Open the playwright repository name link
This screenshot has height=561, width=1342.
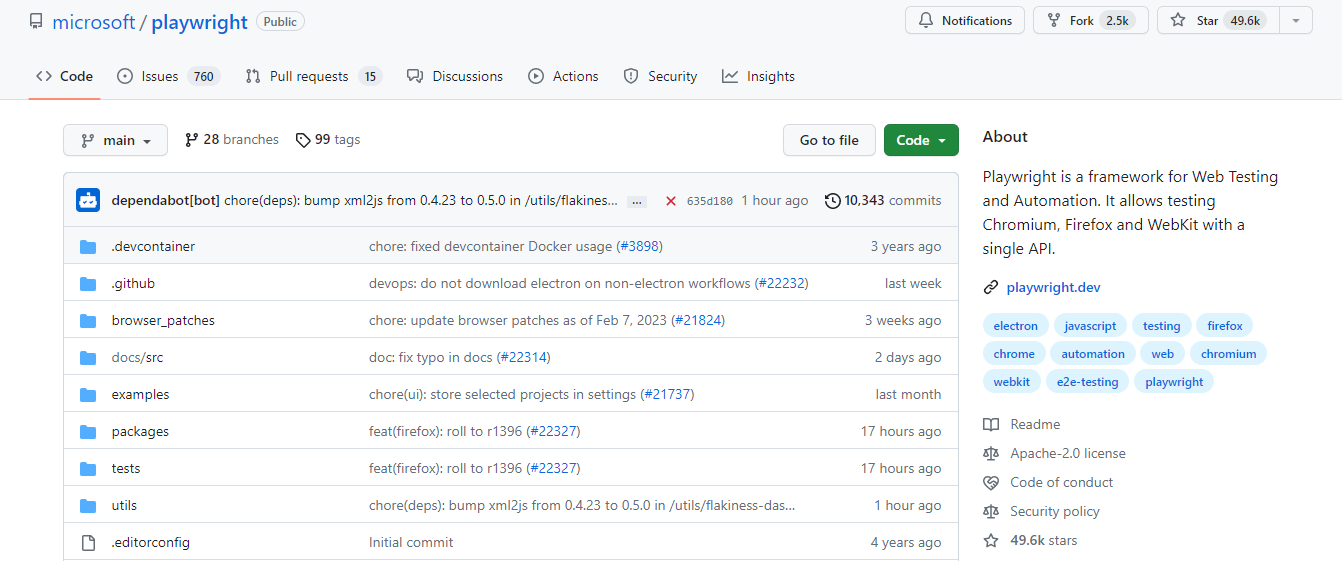click(x=199, y=22)
